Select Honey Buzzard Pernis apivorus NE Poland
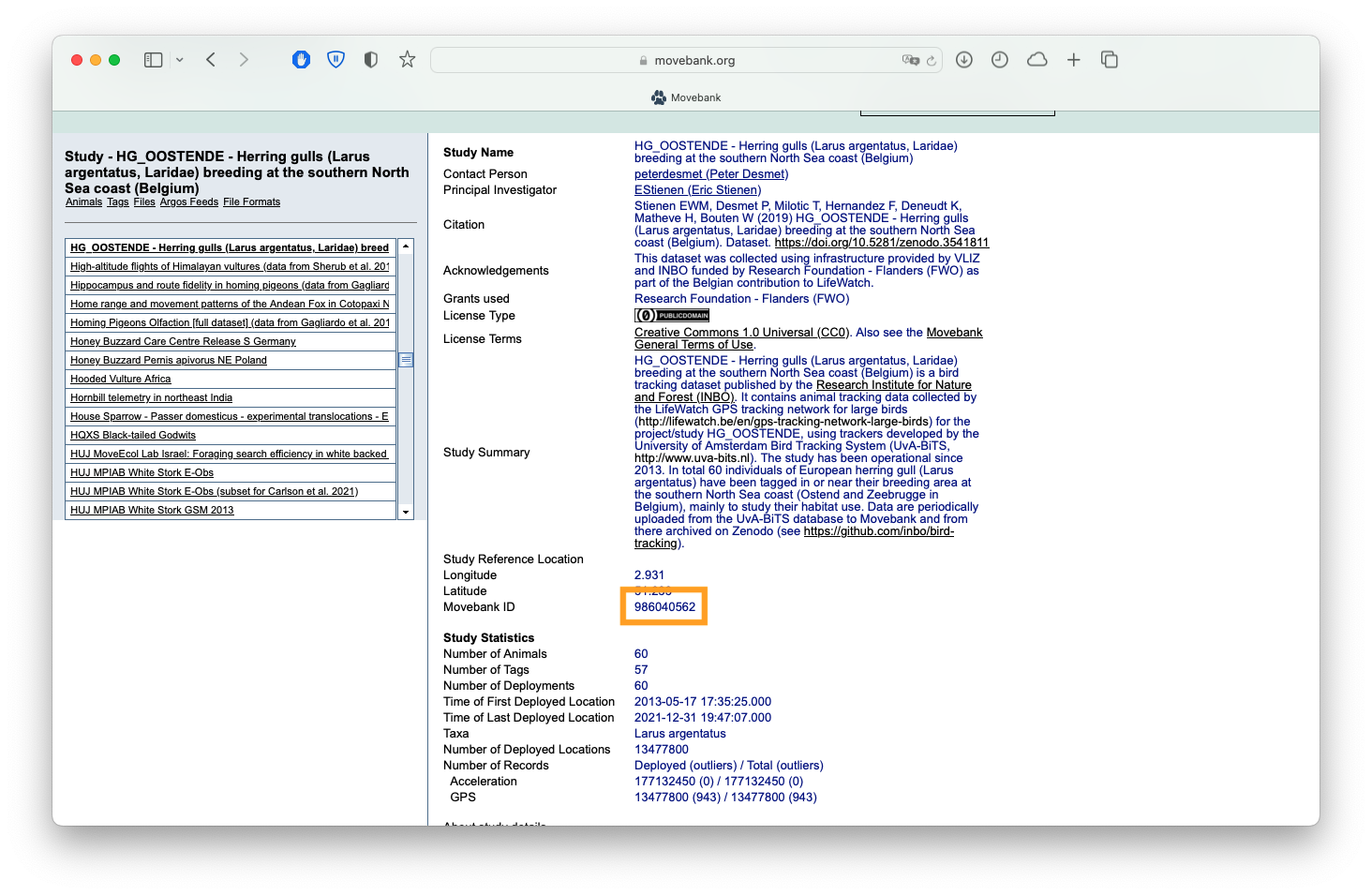Screen dimensions: 1372x895 point(231,360)
